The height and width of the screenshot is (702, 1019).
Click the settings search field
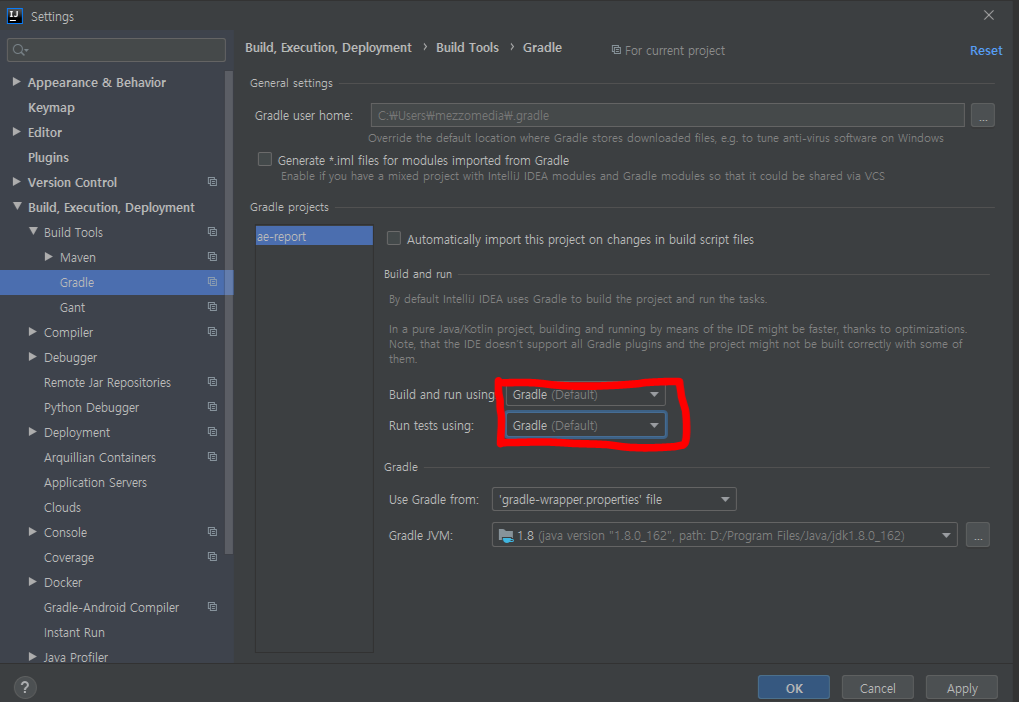pyautogui.click(x=116, y=50)
